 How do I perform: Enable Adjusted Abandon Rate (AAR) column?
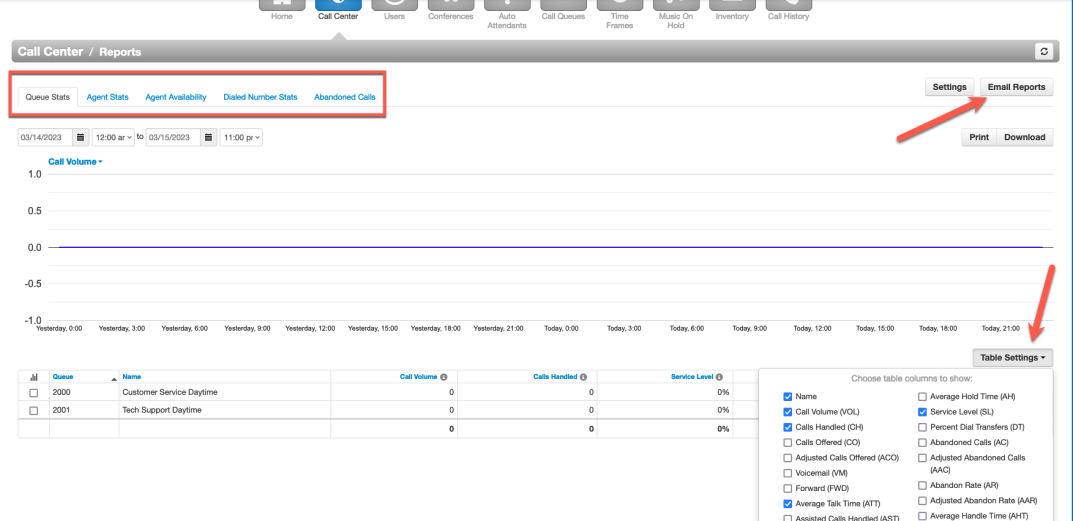pos(922,500)
